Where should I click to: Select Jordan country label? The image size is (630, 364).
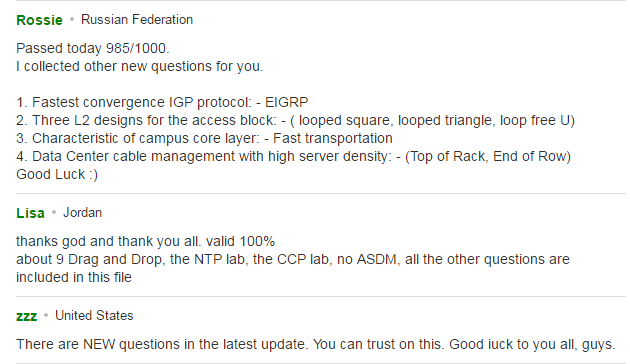coord(82,213)
